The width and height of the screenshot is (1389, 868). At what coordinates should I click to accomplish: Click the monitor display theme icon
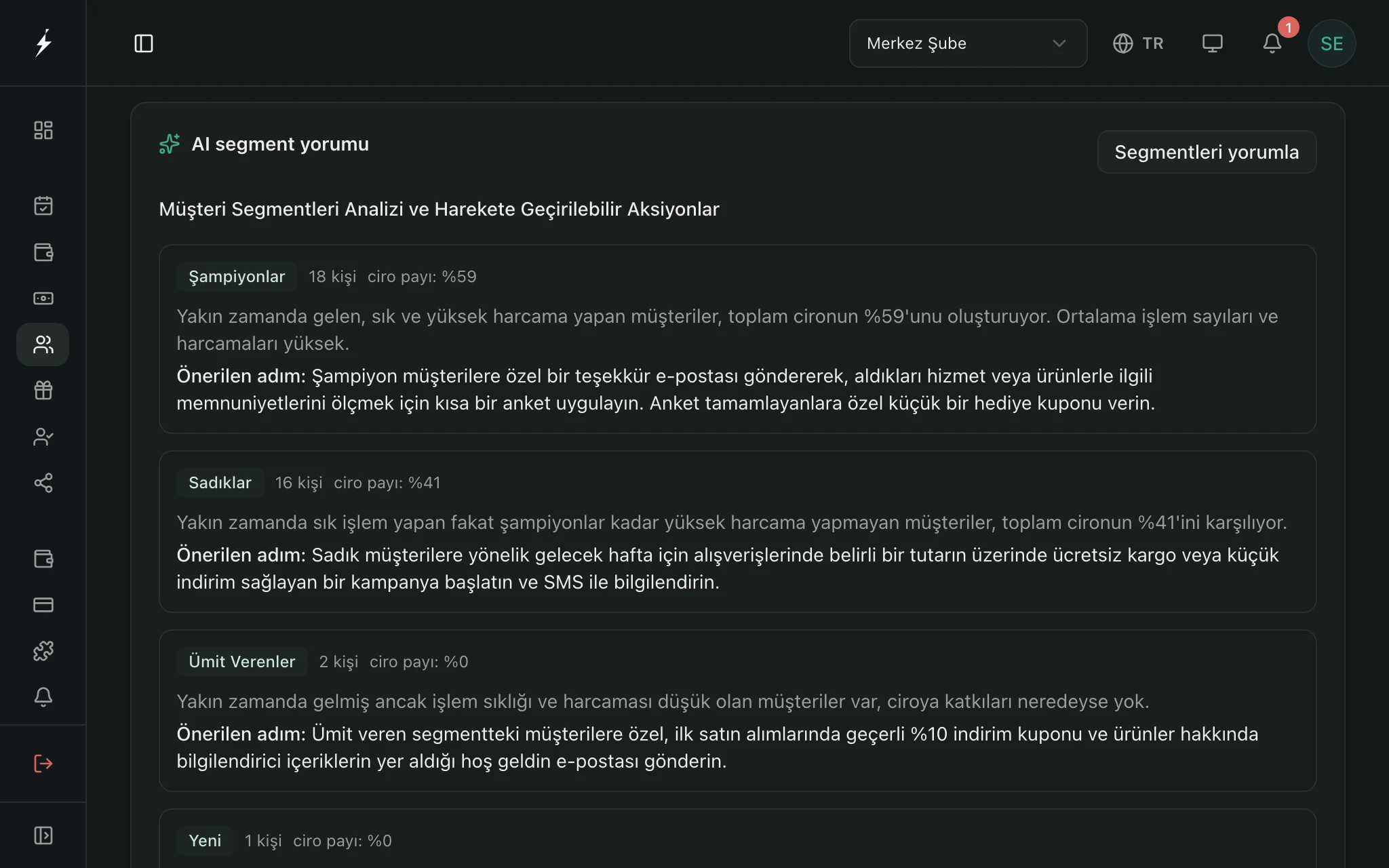pos(1213,43)
